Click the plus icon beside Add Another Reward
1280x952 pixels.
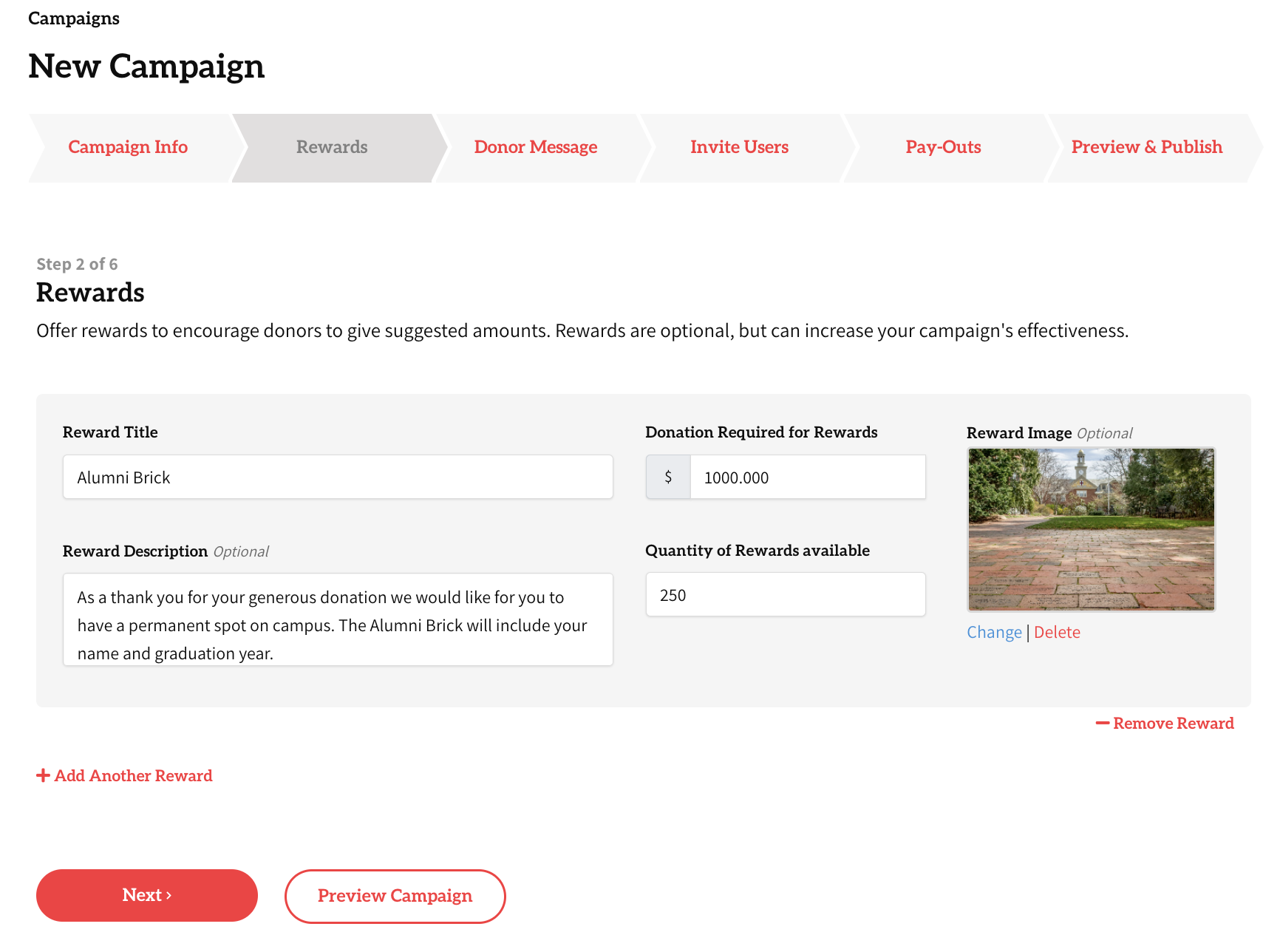(43, 775)
